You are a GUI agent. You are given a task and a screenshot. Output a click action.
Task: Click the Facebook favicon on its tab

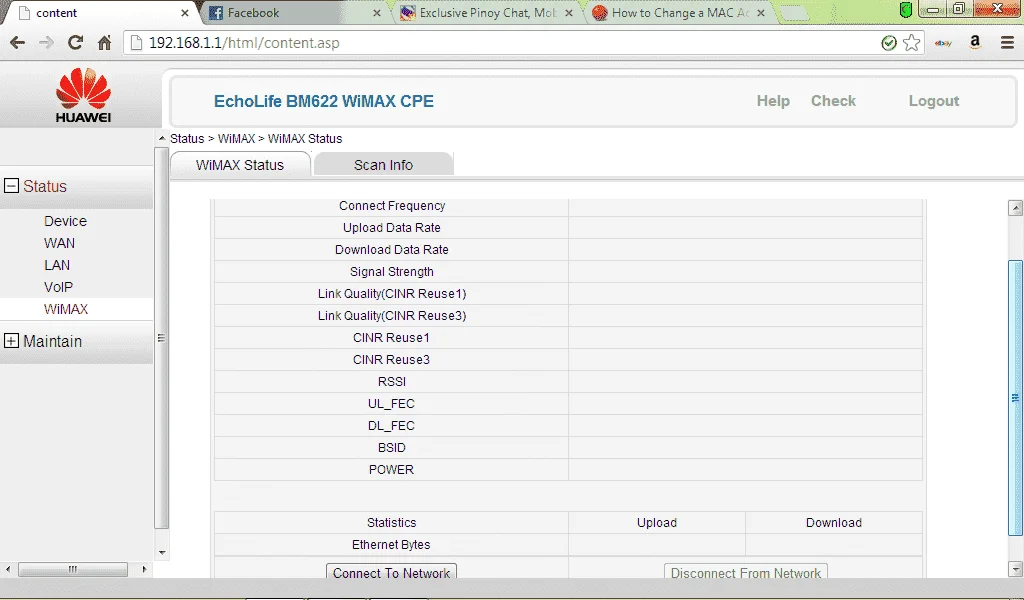coord(216,13)
